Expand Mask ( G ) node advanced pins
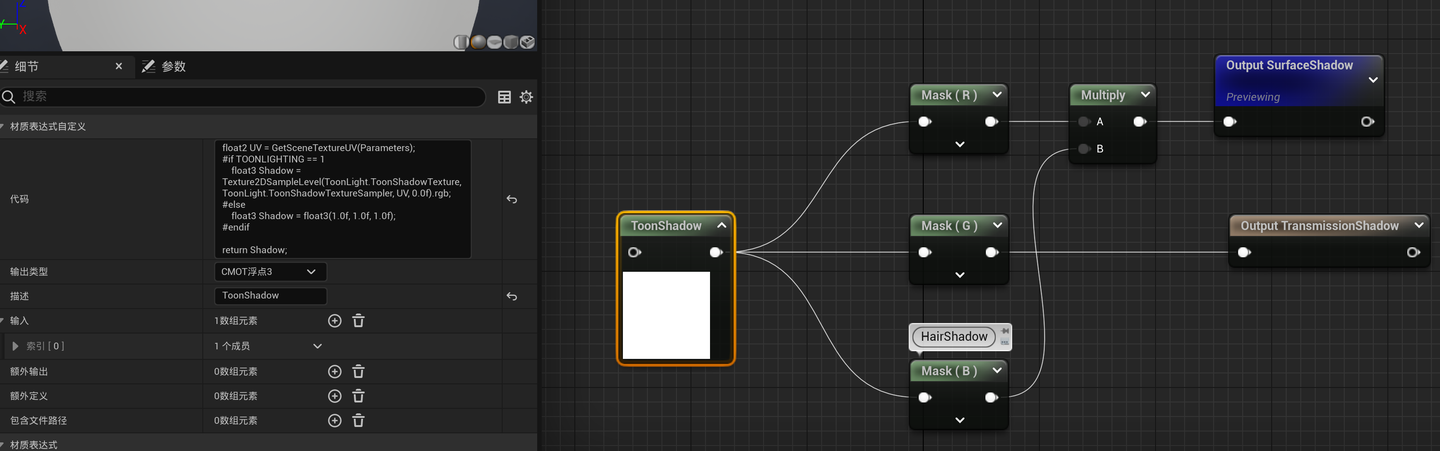1440x451 pixels. [x=960, y=275]
